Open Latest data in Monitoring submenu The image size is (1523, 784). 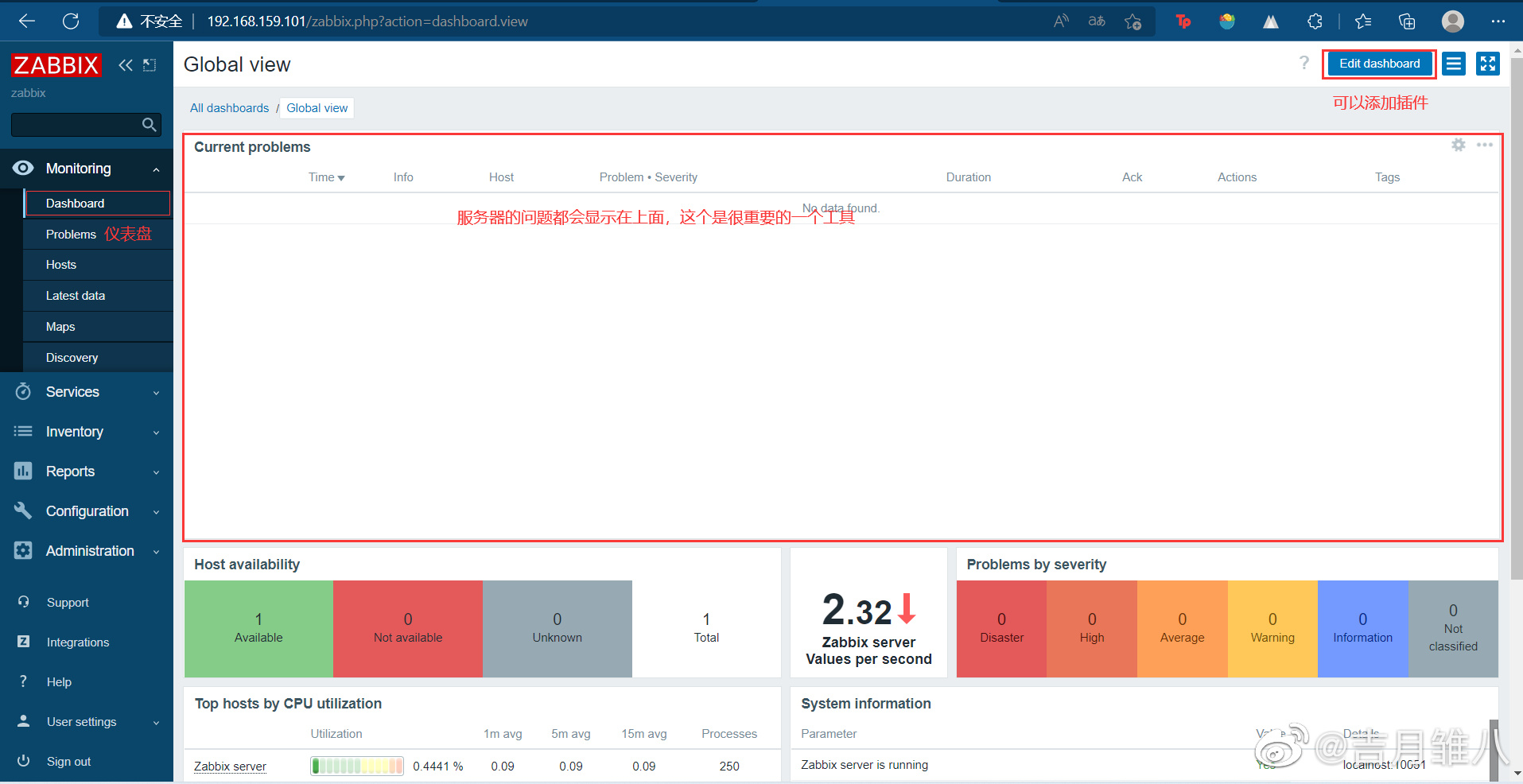click(x=98, y=296)
